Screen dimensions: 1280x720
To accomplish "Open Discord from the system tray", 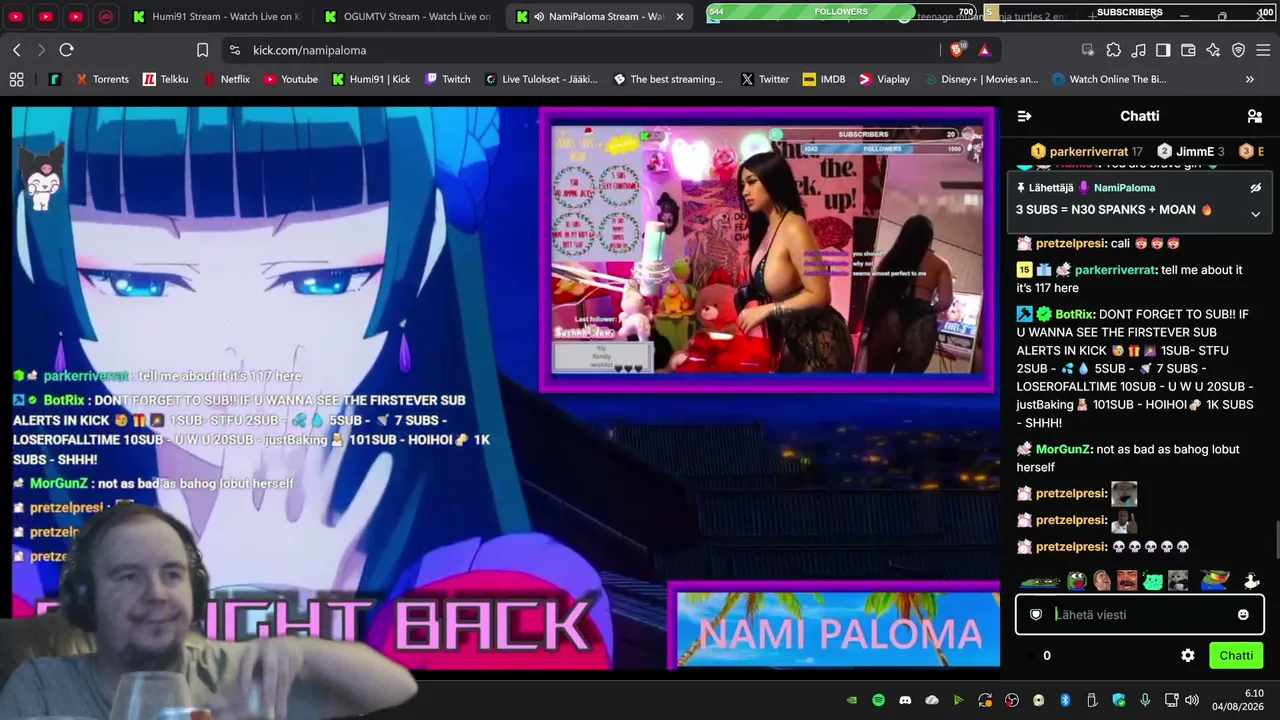I will pyautogui.click(x=905, y=700).
